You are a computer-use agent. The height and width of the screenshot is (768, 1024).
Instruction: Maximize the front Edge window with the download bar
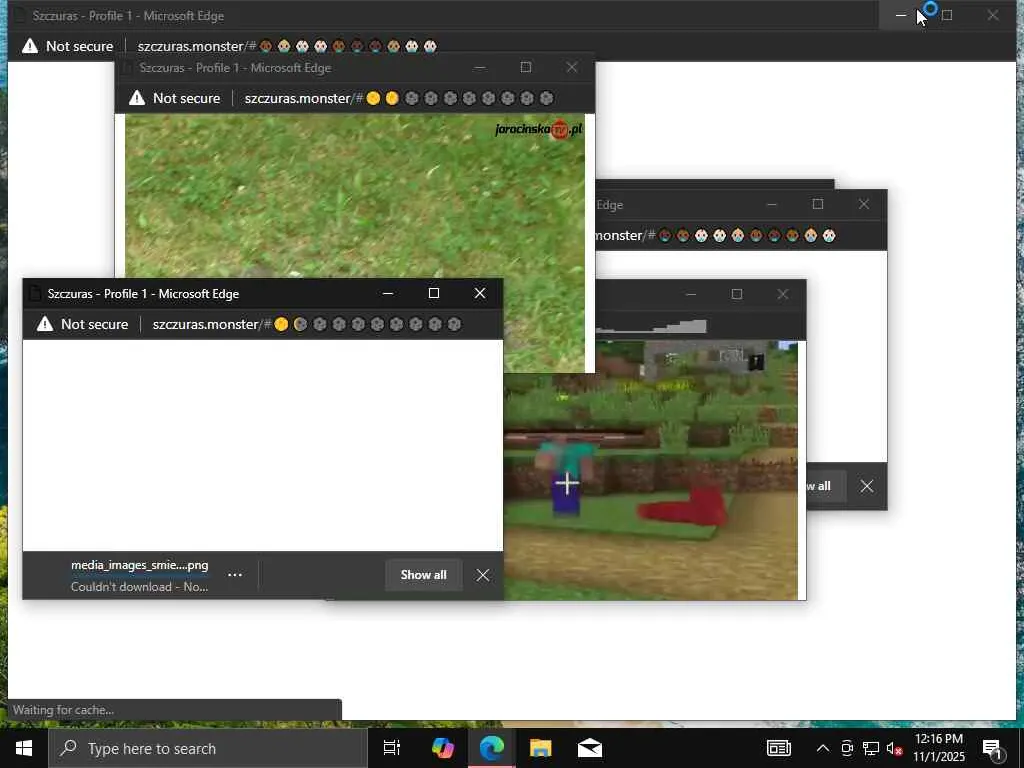coord(434,294)
